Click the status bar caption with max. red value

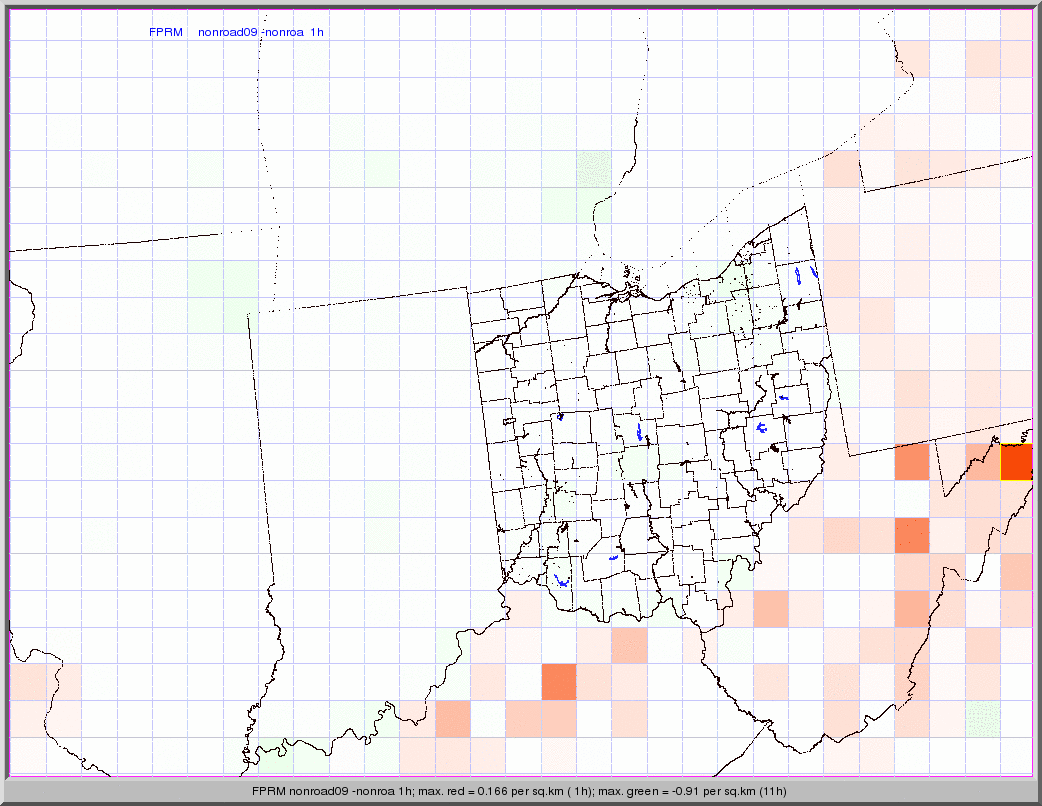click(x=520, y=791)
